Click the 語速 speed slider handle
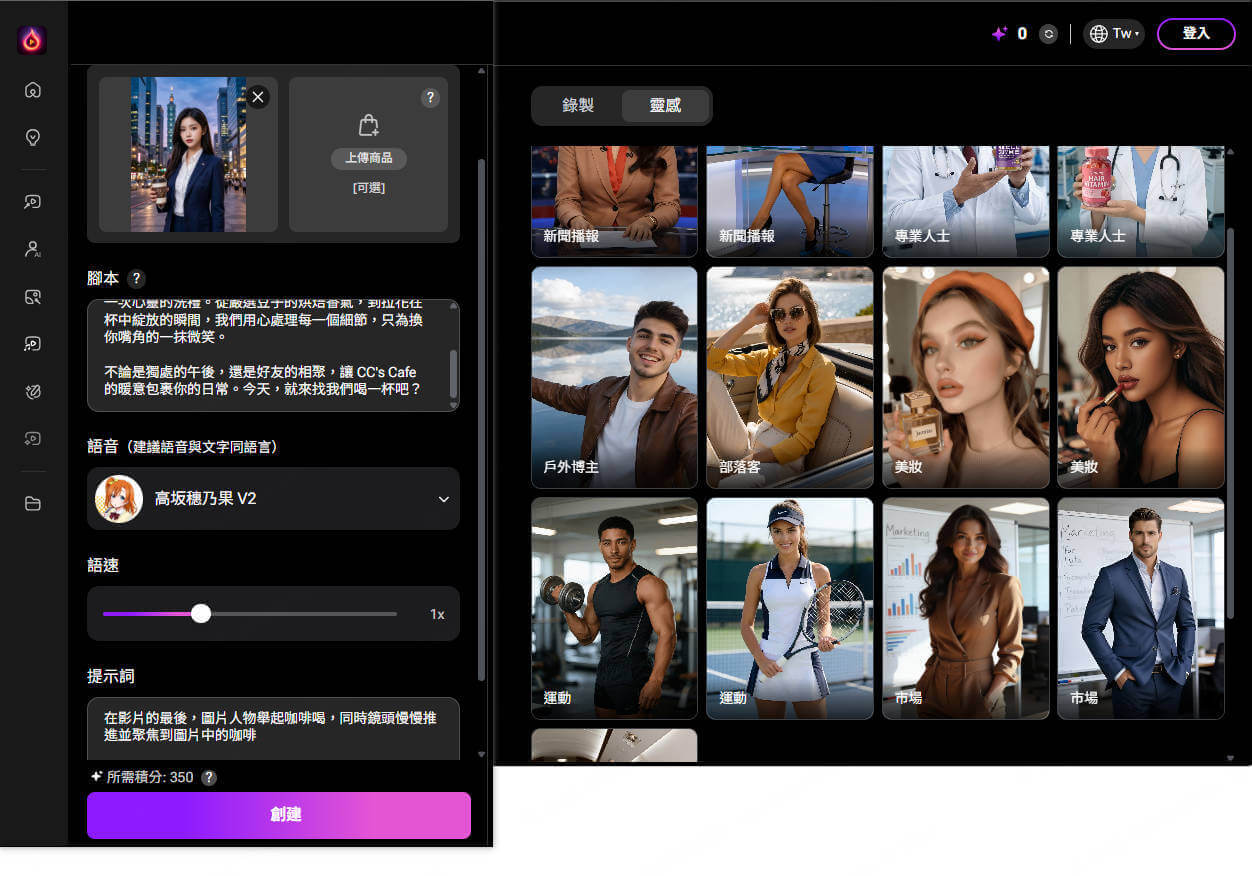This screenshot has height=876, width=1252. coord(201,613)
